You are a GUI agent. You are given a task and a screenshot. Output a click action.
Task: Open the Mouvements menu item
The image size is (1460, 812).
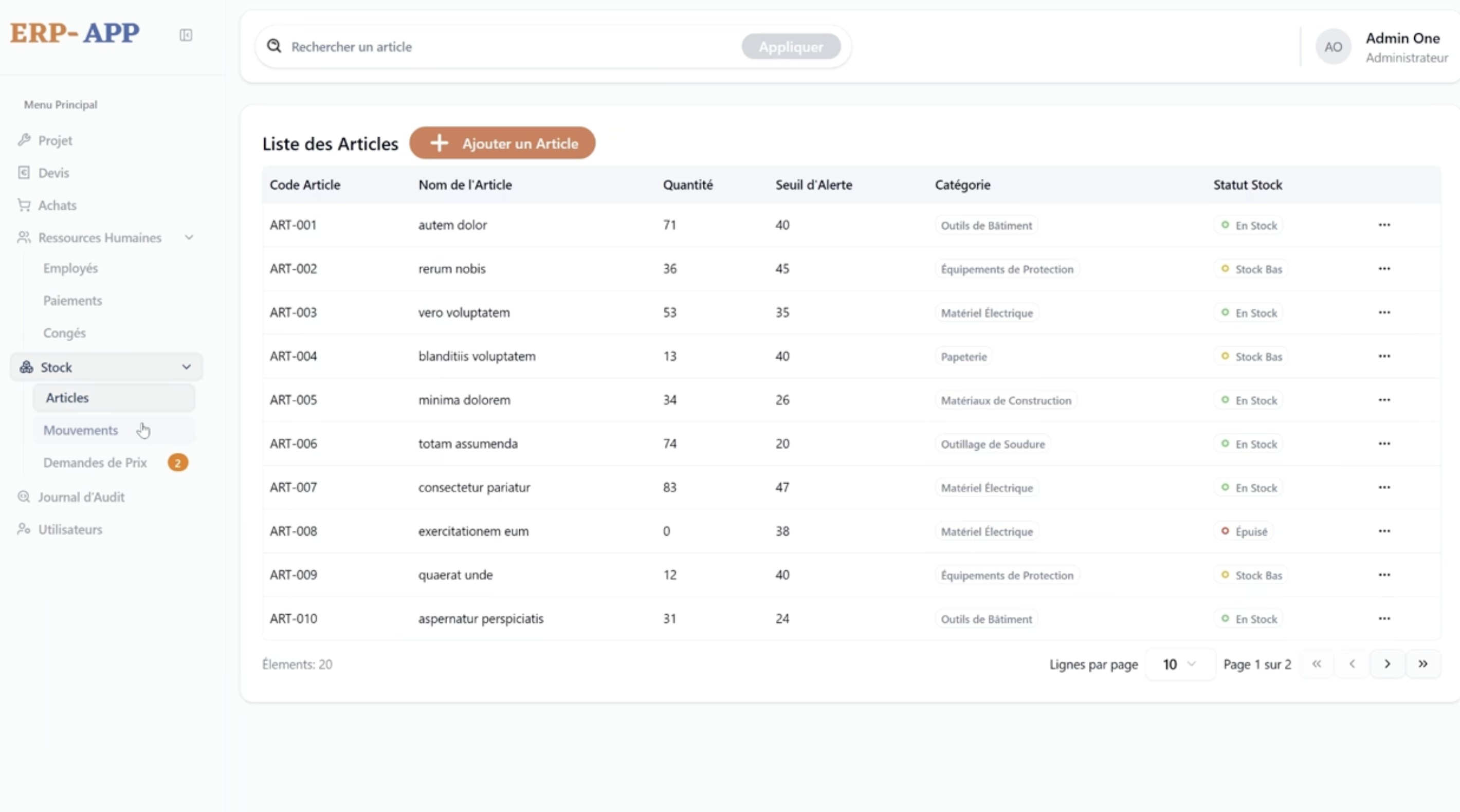[81, 430]
